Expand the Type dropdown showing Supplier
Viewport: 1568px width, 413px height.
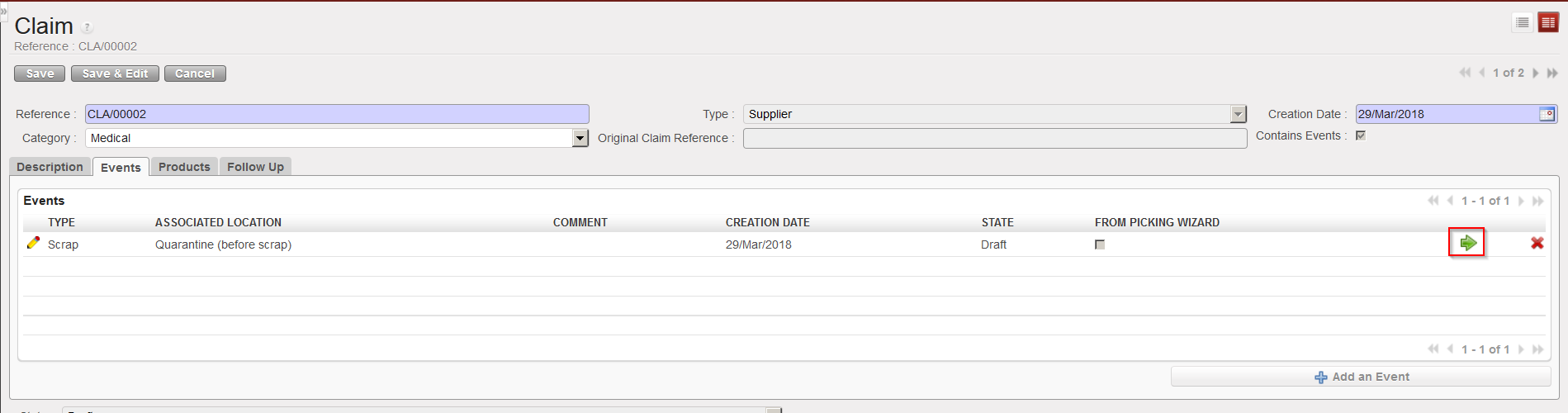pyautogui.click(x=1238, y=114)
